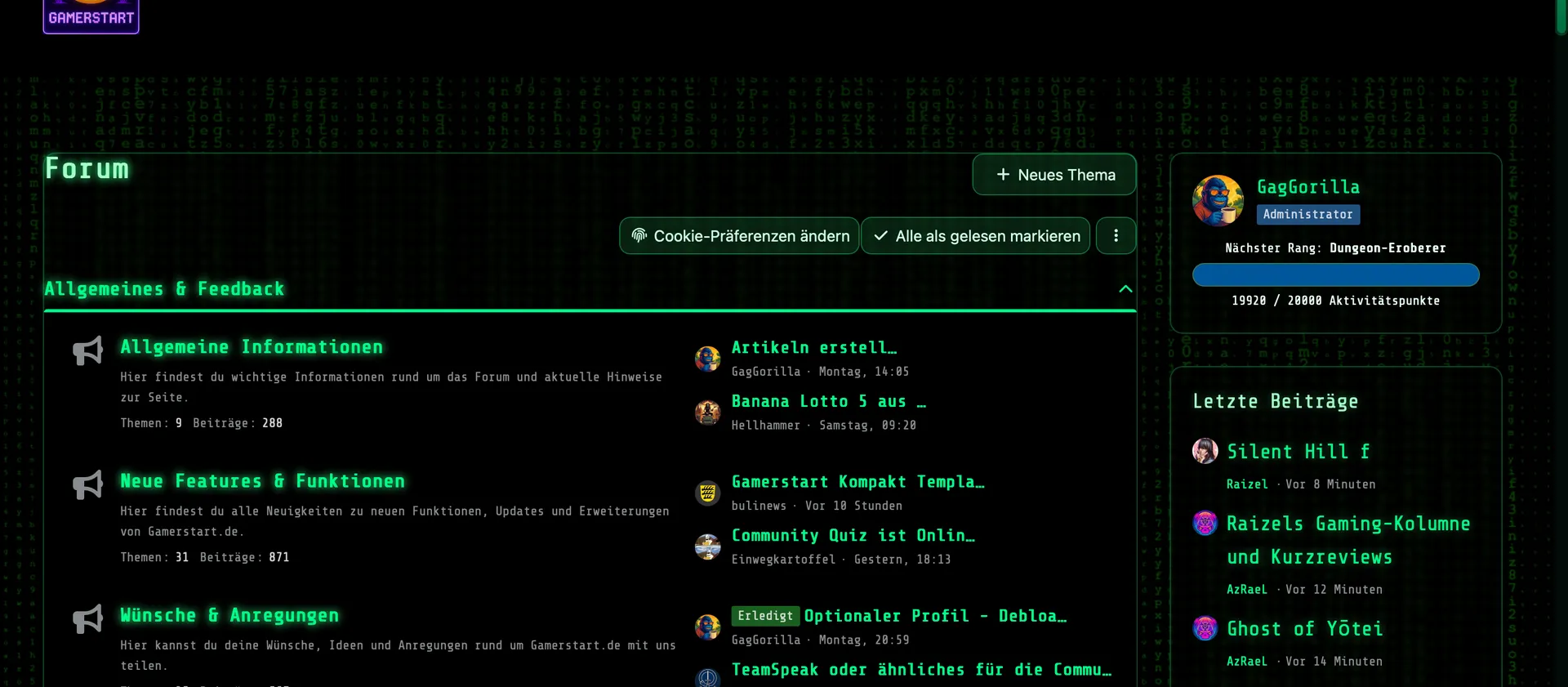The height and width of the screenshot is (687, 1568).
Task: Click bulinews avatar beside Gamerstart Kompakt post
Action: coord(707,493)
